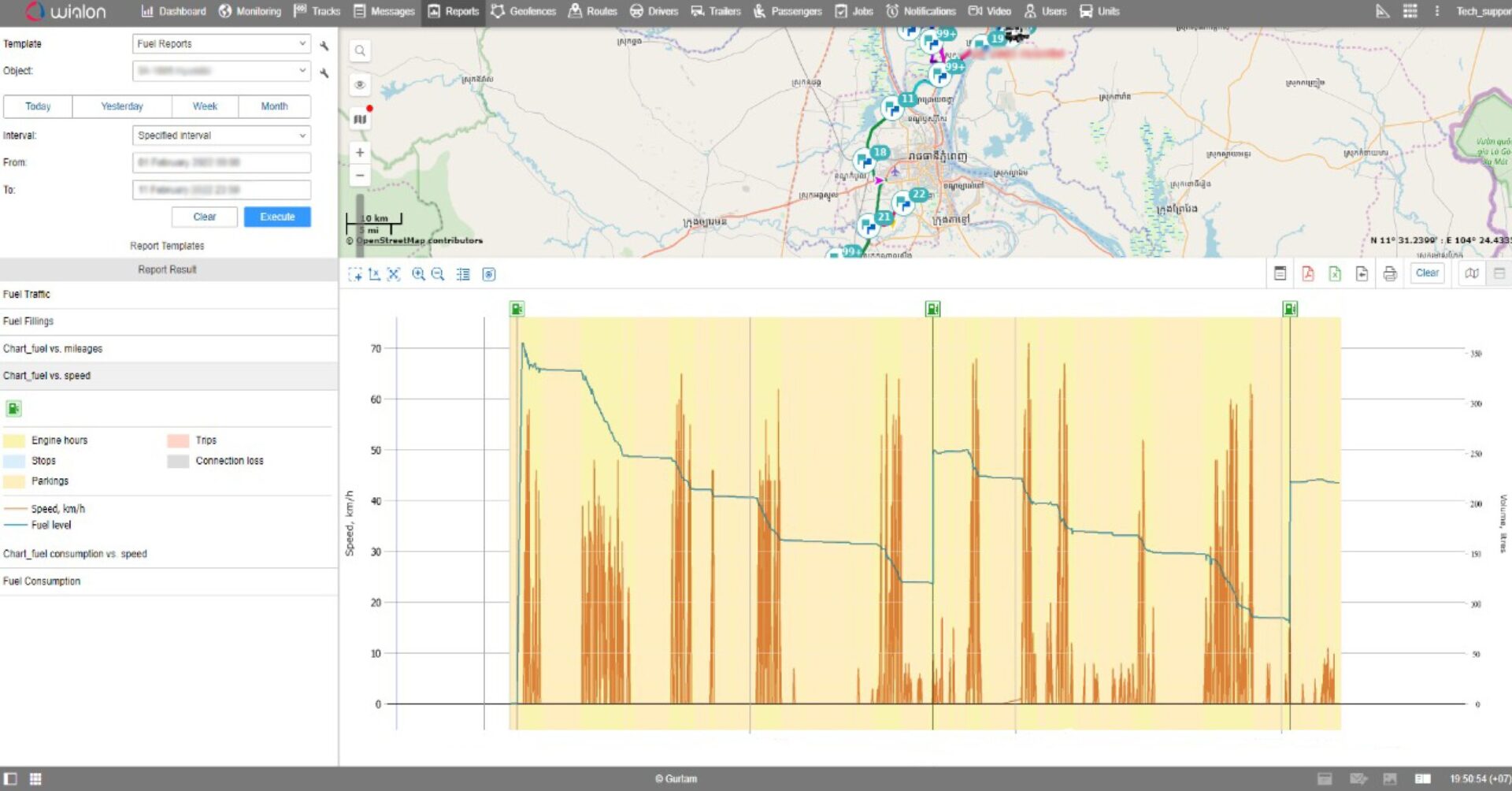Click the wrench icon beside Template

[x=324, y=46]
